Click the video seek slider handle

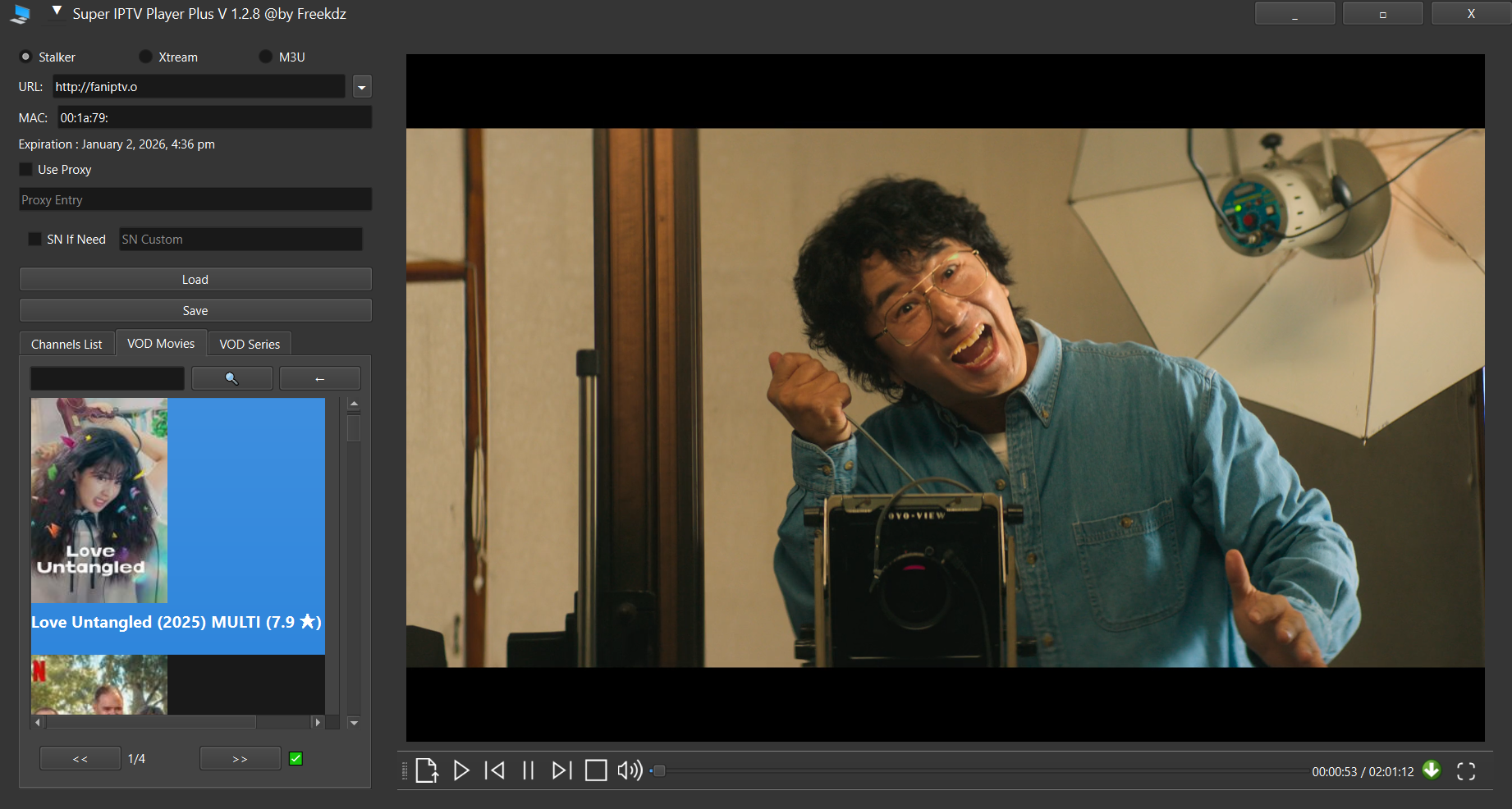[659, 770]
